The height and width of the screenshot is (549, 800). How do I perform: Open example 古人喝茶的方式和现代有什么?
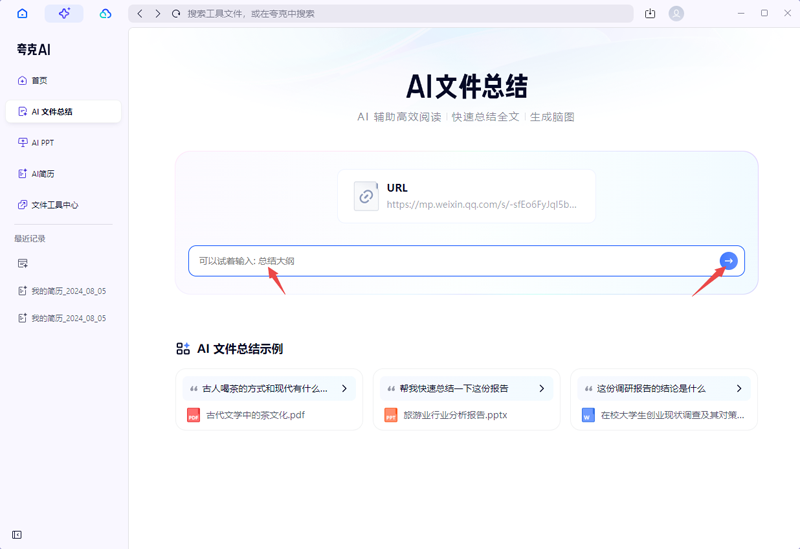[x=269, y=389]
